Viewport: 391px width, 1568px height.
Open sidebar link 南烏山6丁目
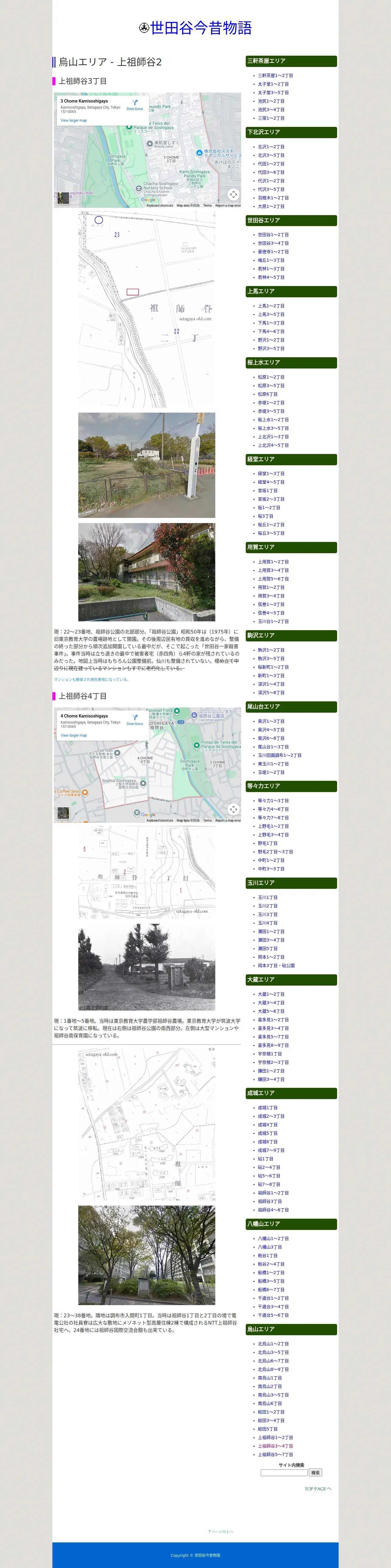pyautogui.click(x=270, y=1404)
